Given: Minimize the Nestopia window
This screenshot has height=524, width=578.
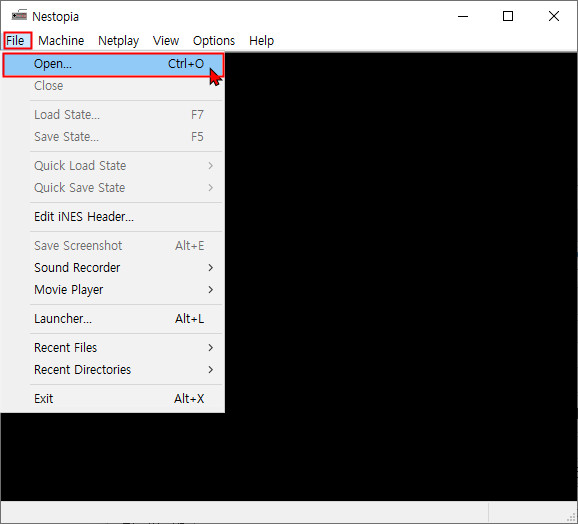Looking at the screenshot, I should coord(463,16).
